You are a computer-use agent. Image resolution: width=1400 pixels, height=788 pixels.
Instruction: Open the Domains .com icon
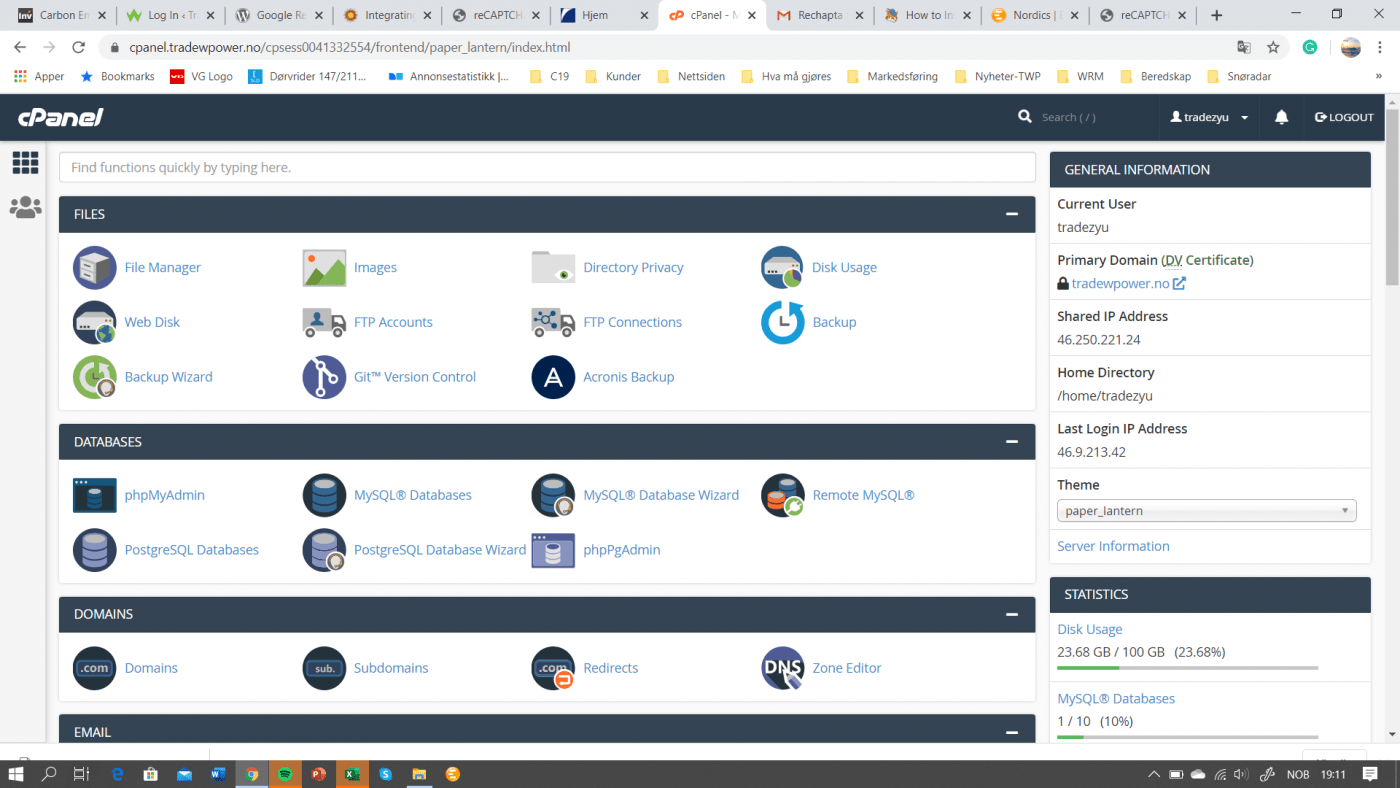95,668
